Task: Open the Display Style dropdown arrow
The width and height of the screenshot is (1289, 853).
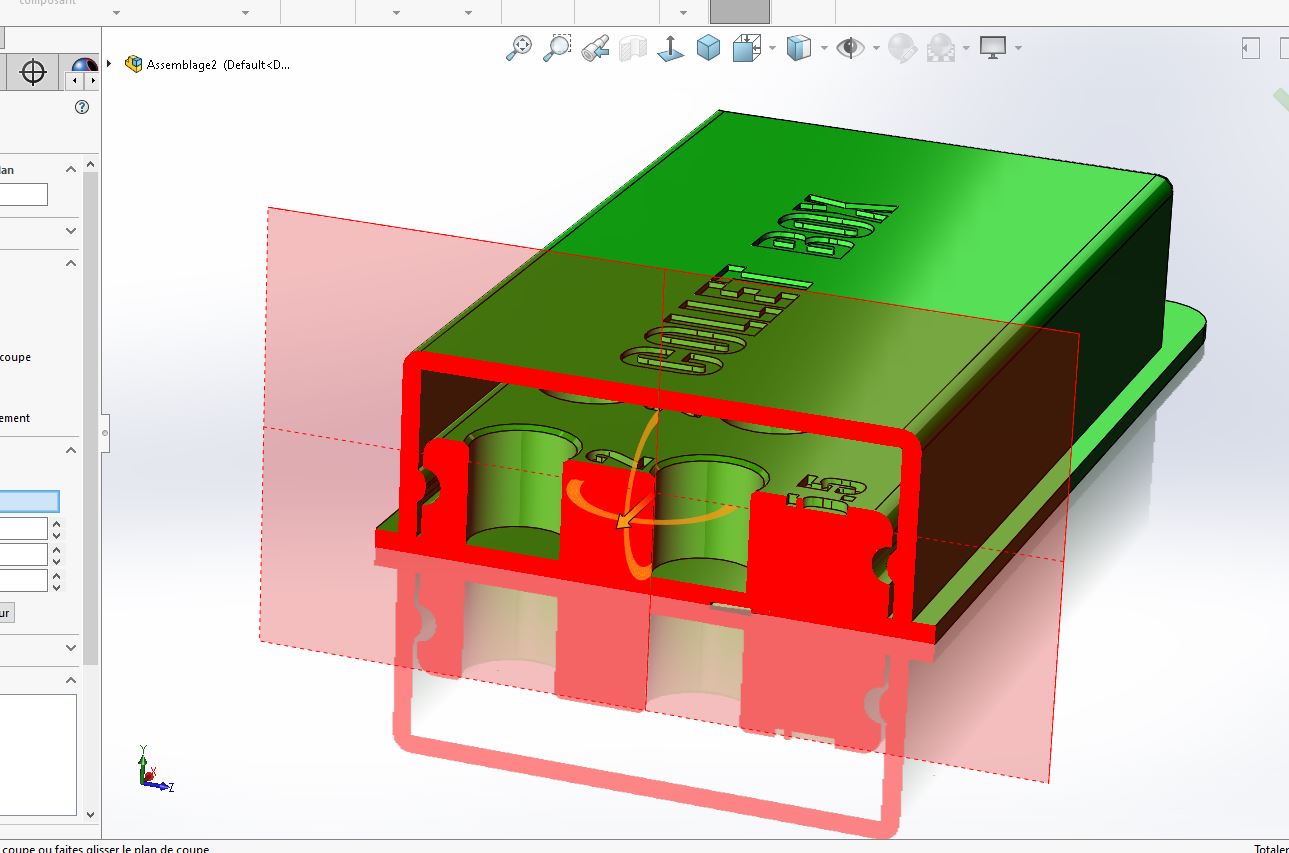Action: (823, 47)
